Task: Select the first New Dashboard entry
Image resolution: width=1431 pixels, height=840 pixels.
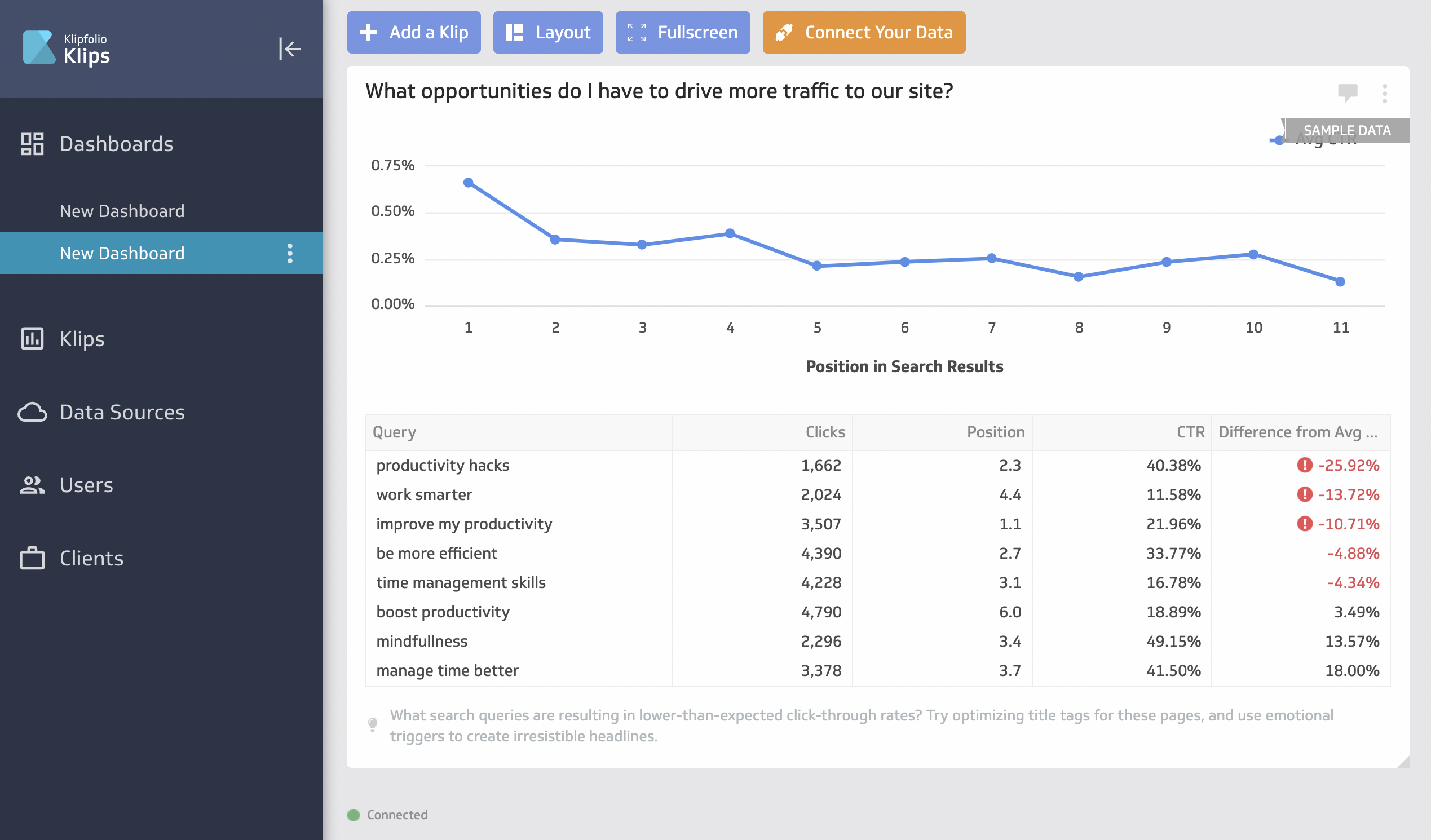Action: coord(122,211)
